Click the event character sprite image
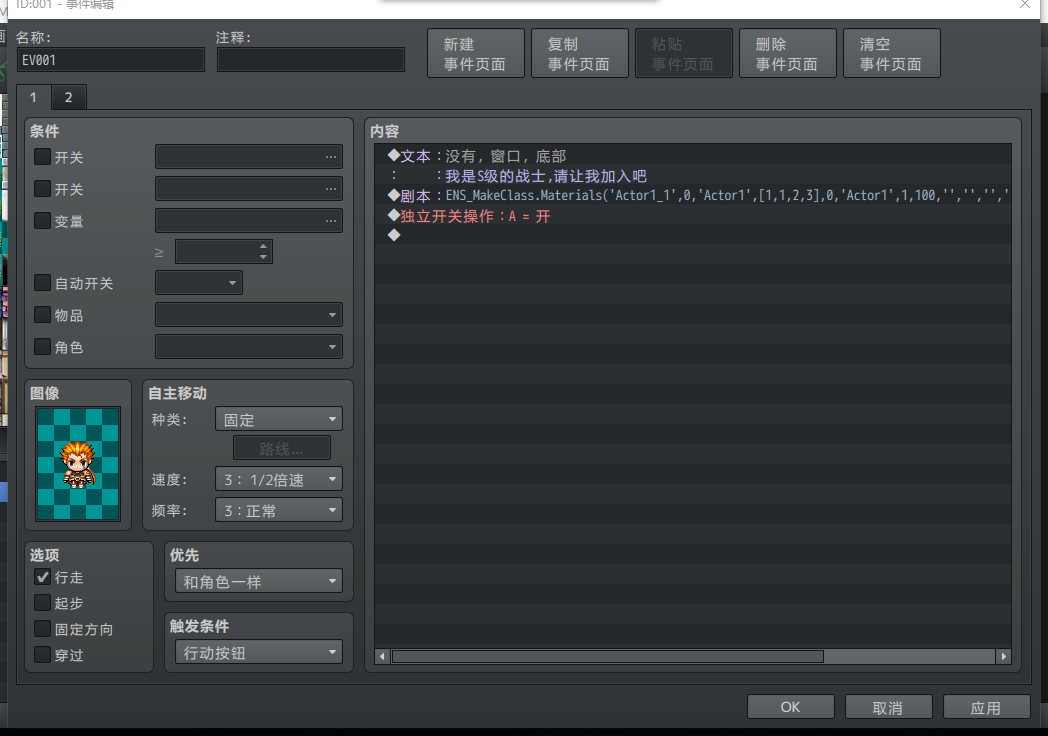 tap(78, 464)
